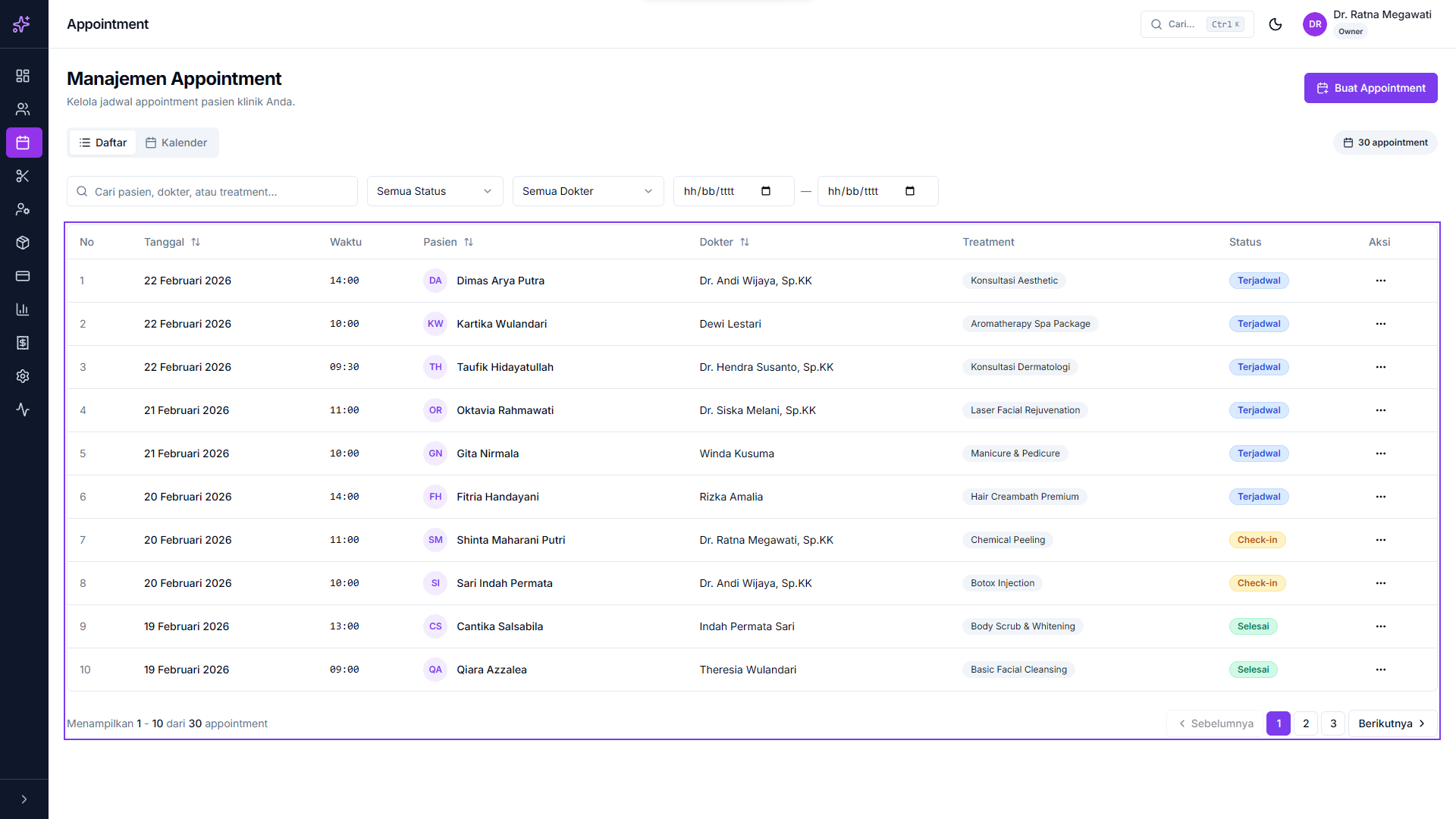Click the patient search input field
The width and height of the screenshot is (1456, 819).
pos(212,192)
